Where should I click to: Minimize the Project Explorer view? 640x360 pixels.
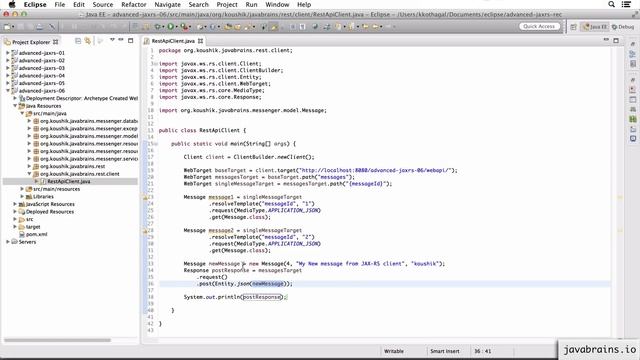(x=121, y=40)
